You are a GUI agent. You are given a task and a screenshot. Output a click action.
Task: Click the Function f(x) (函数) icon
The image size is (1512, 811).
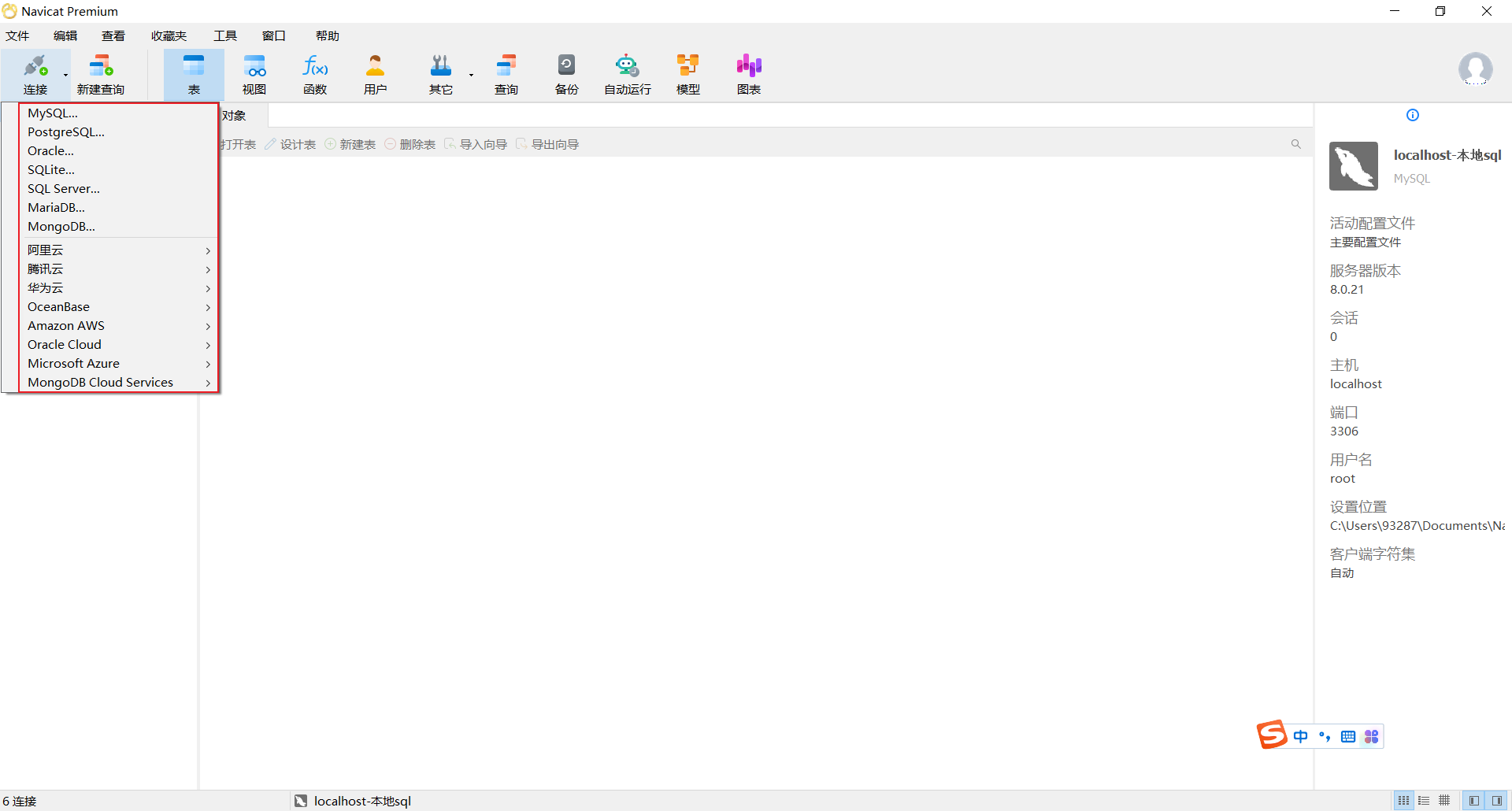tap(315, 75)
